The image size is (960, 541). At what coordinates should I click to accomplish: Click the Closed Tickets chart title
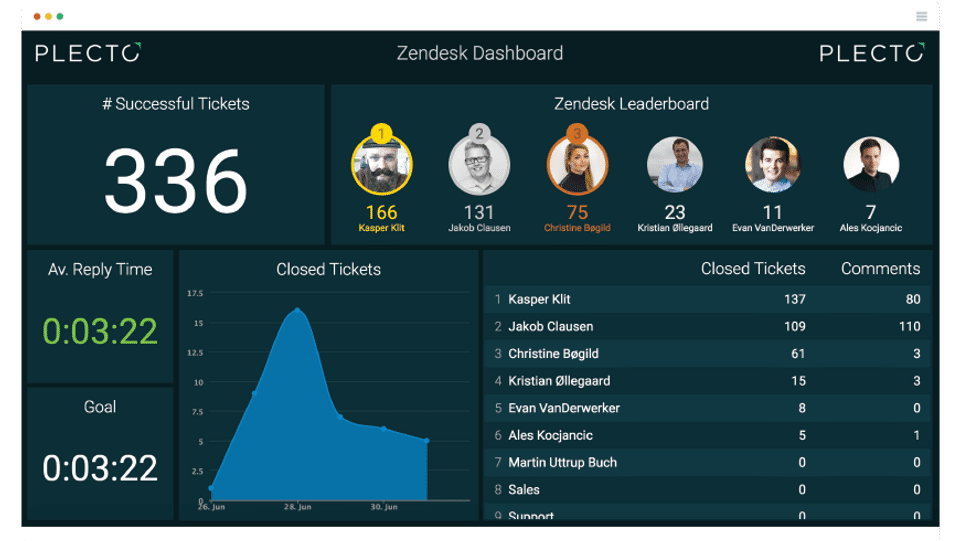(328, 269)
